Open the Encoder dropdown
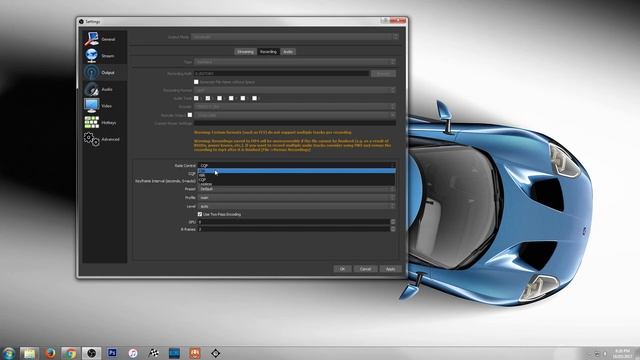640x360 pixels. point(295,107)
